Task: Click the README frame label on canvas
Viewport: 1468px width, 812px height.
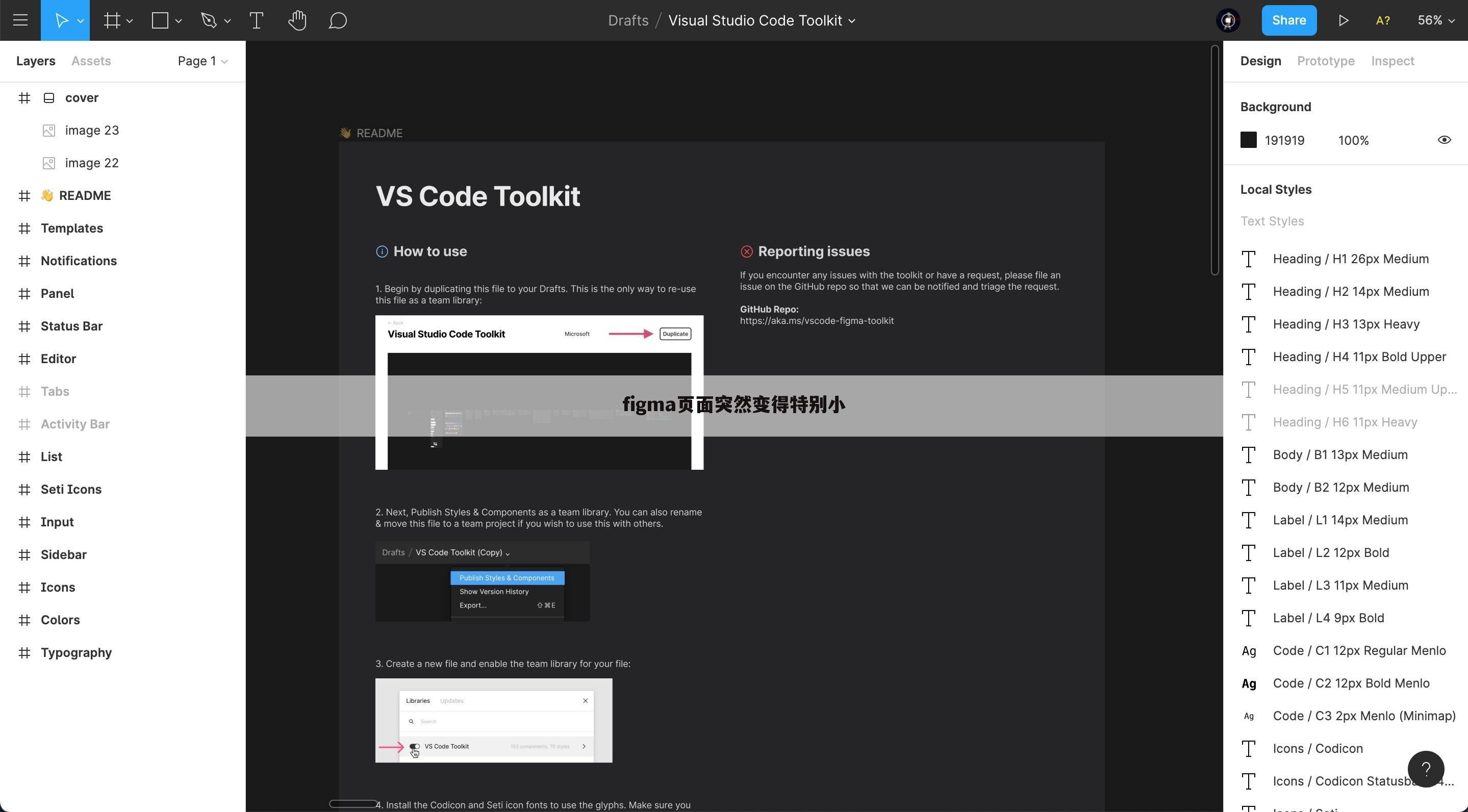Action: tap(371, 133)
